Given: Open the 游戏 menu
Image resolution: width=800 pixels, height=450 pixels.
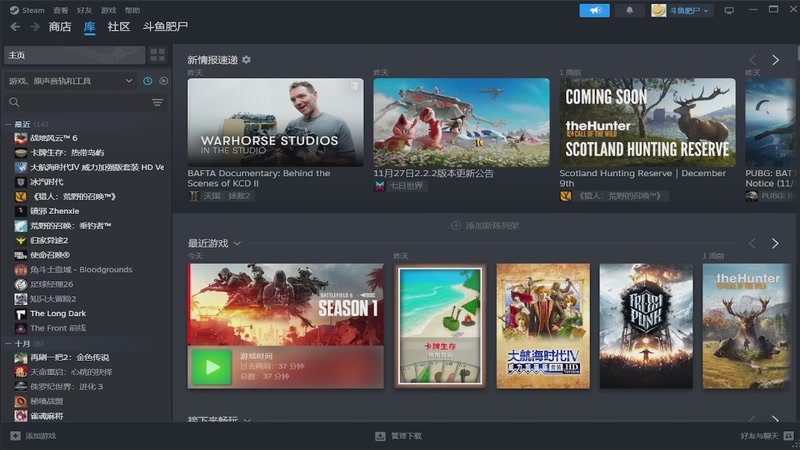Looking at the screenshot, I should (x=108, y=10).
